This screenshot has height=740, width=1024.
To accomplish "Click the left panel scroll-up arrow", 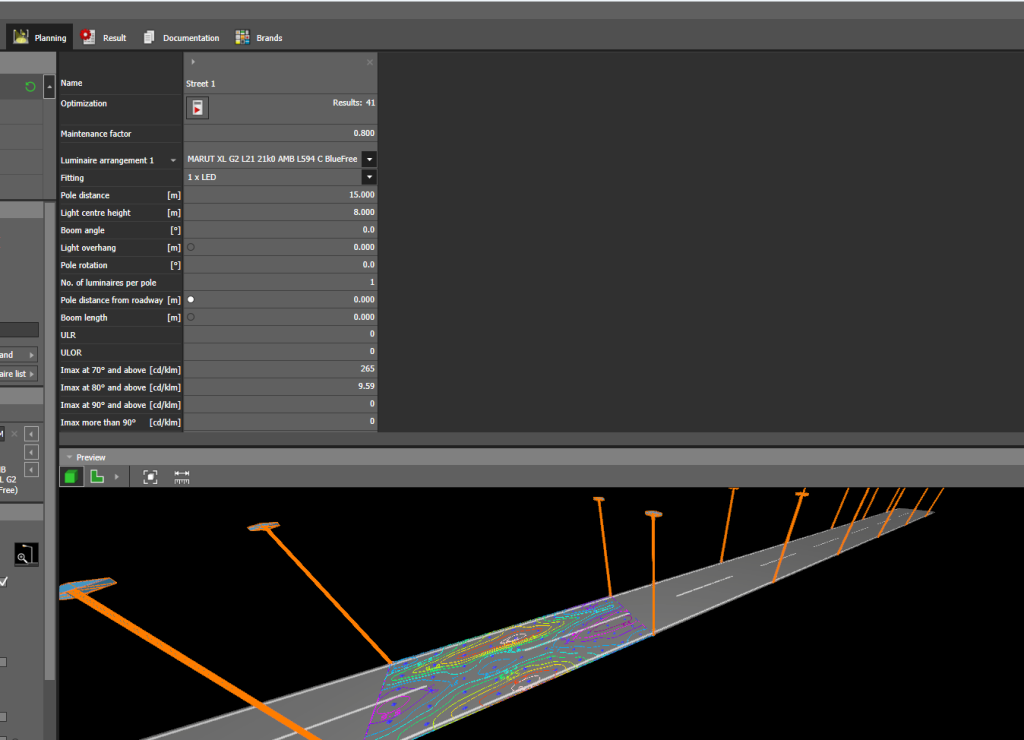I will coord(49,87).
